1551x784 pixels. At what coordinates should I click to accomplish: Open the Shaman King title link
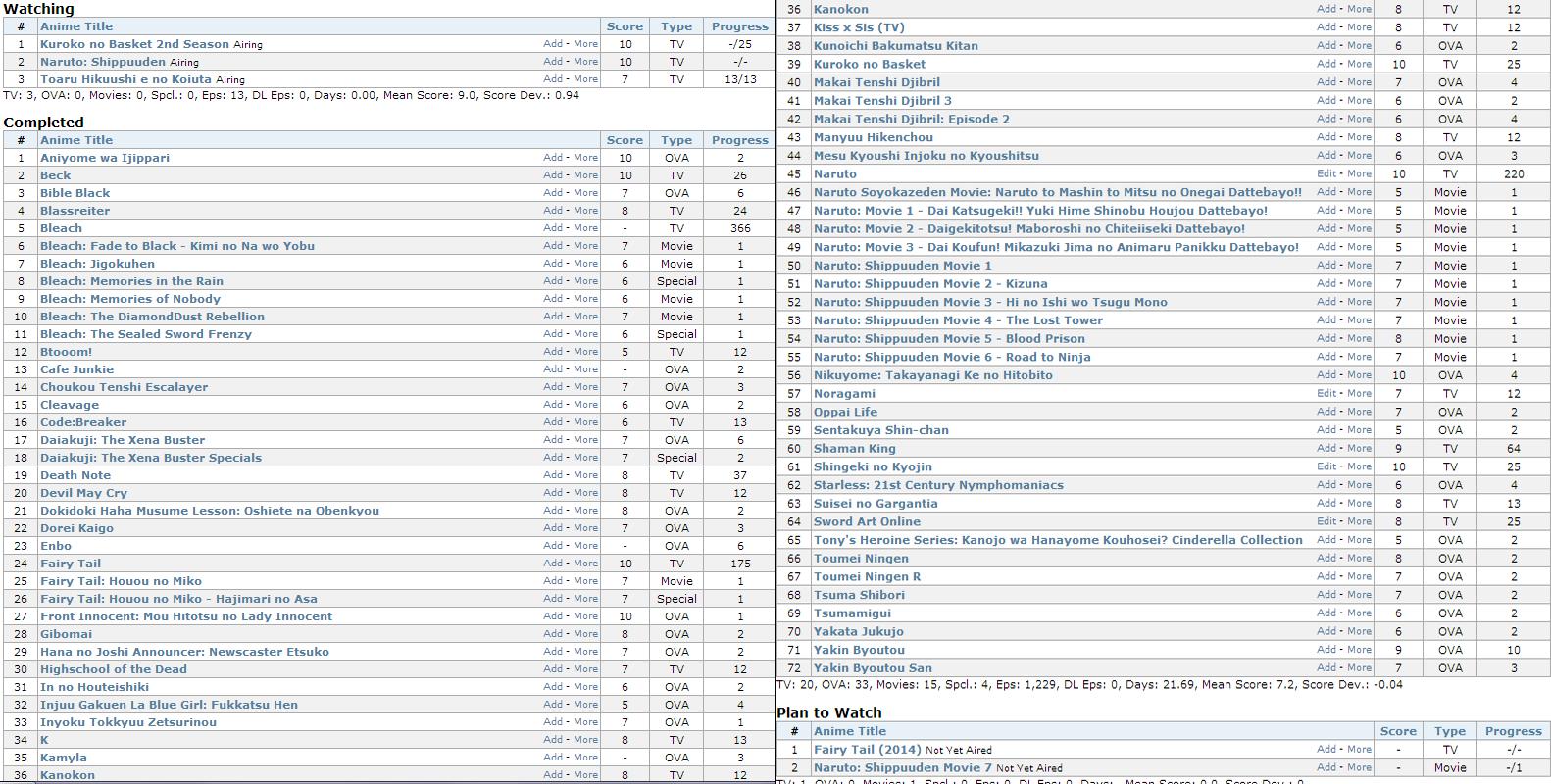(855, 449)
